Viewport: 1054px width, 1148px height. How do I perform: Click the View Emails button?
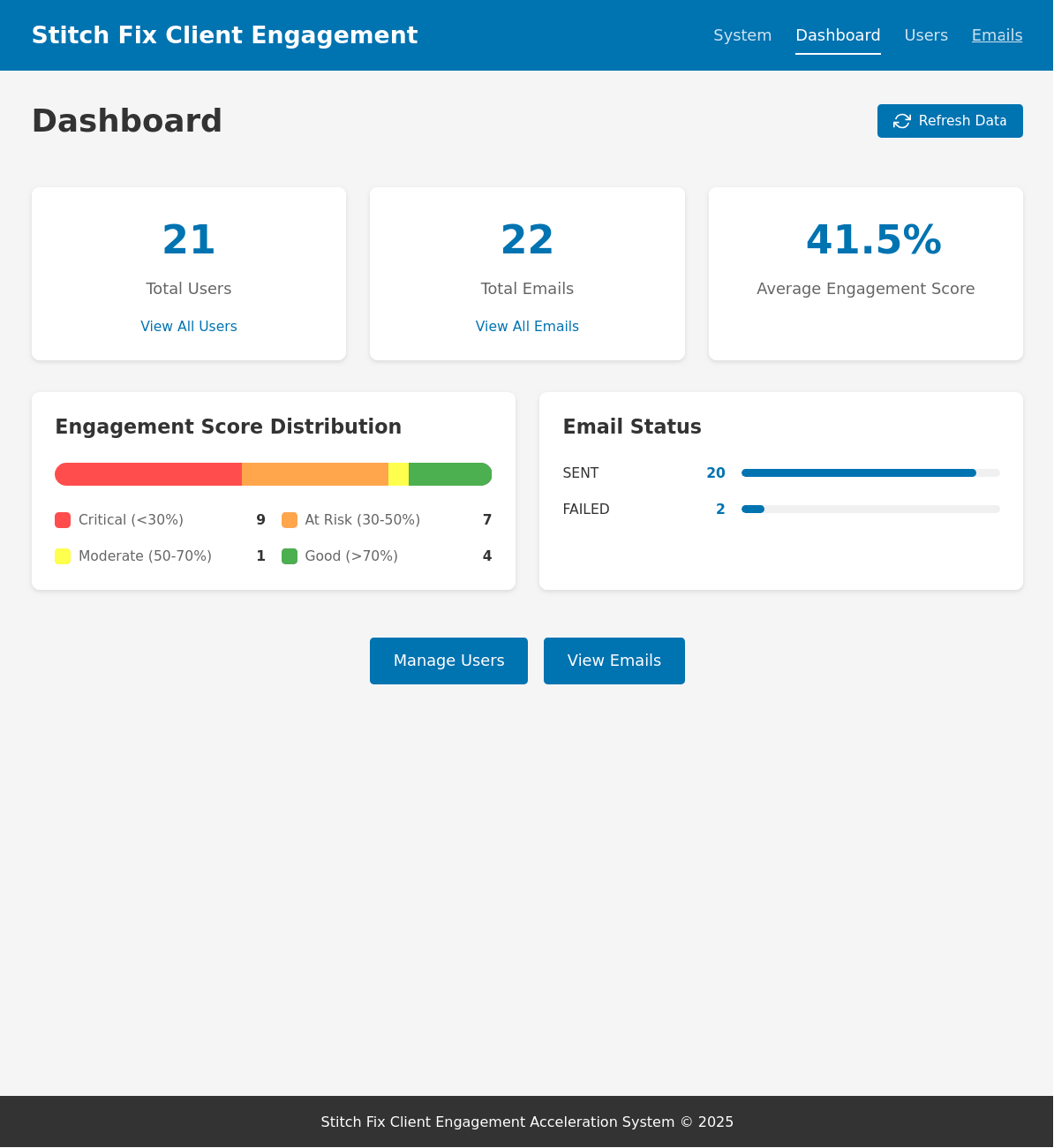click(614, 661)
